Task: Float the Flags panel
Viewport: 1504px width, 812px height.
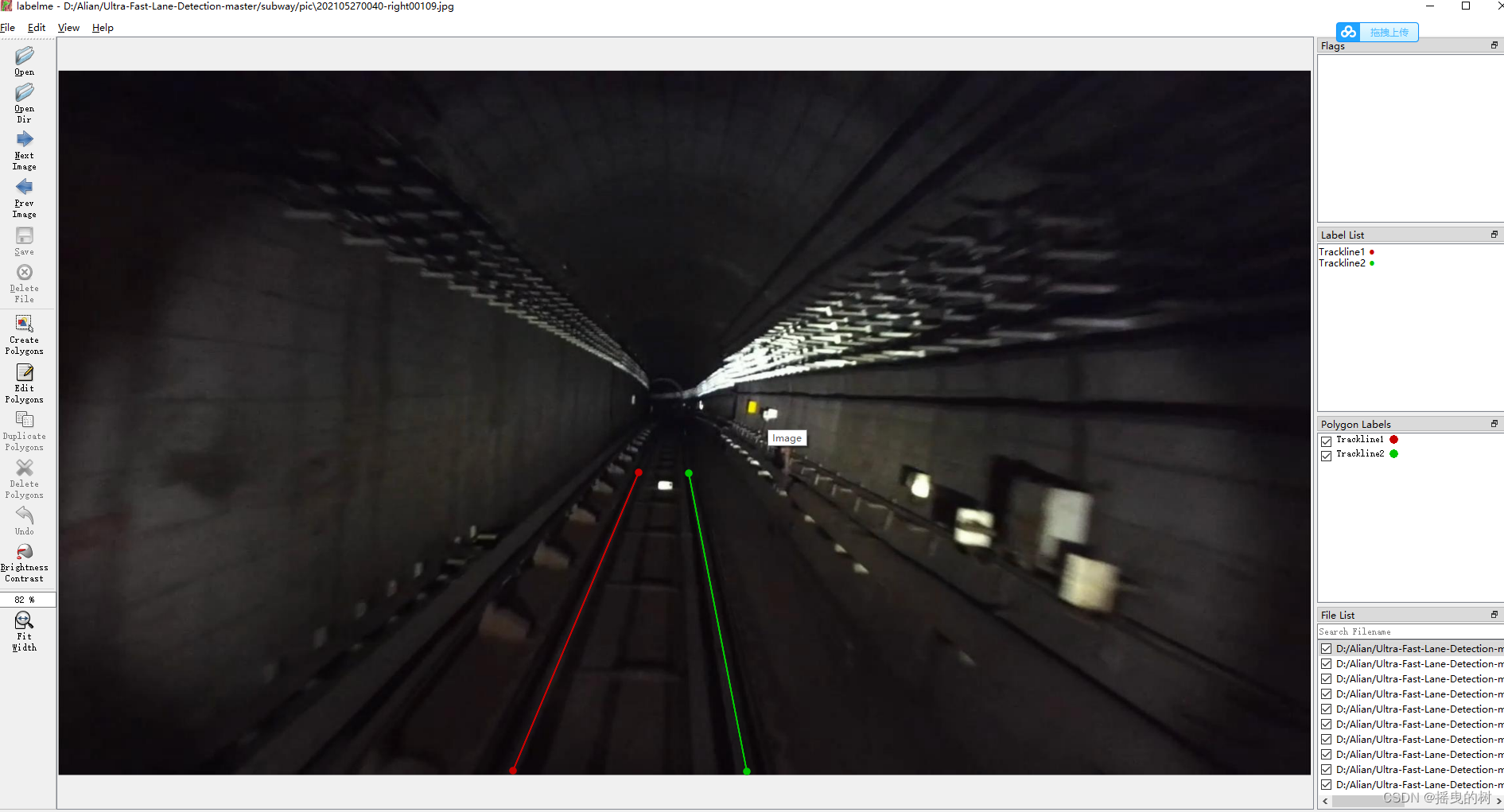Action: 1495,45
